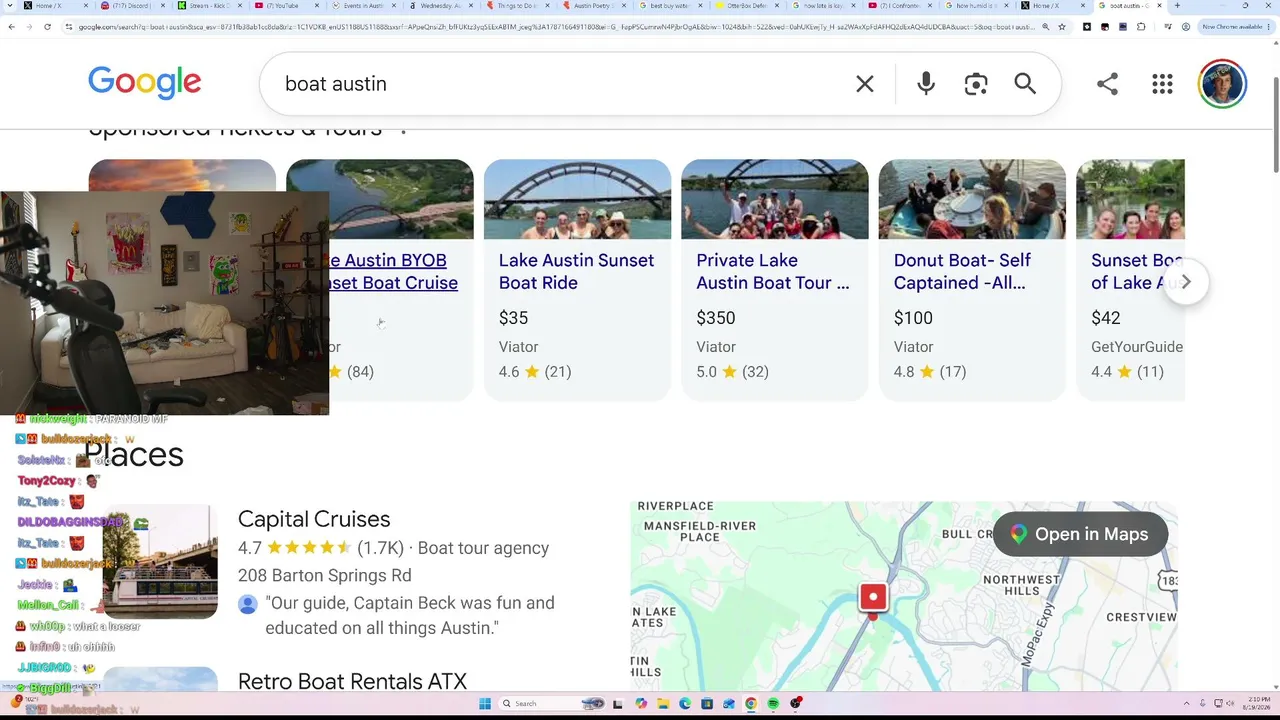This screenshot has width=1280, height=720.
Task: Bookmark this page with the star icon
Action: (1062, 26)
